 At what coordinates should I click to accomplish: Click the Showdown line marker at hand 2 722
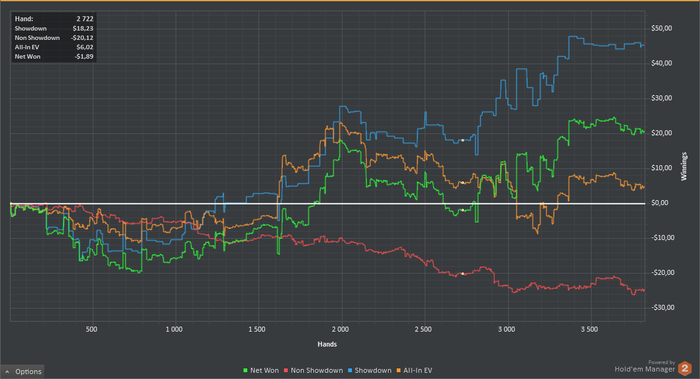click(x=462, y=140)
